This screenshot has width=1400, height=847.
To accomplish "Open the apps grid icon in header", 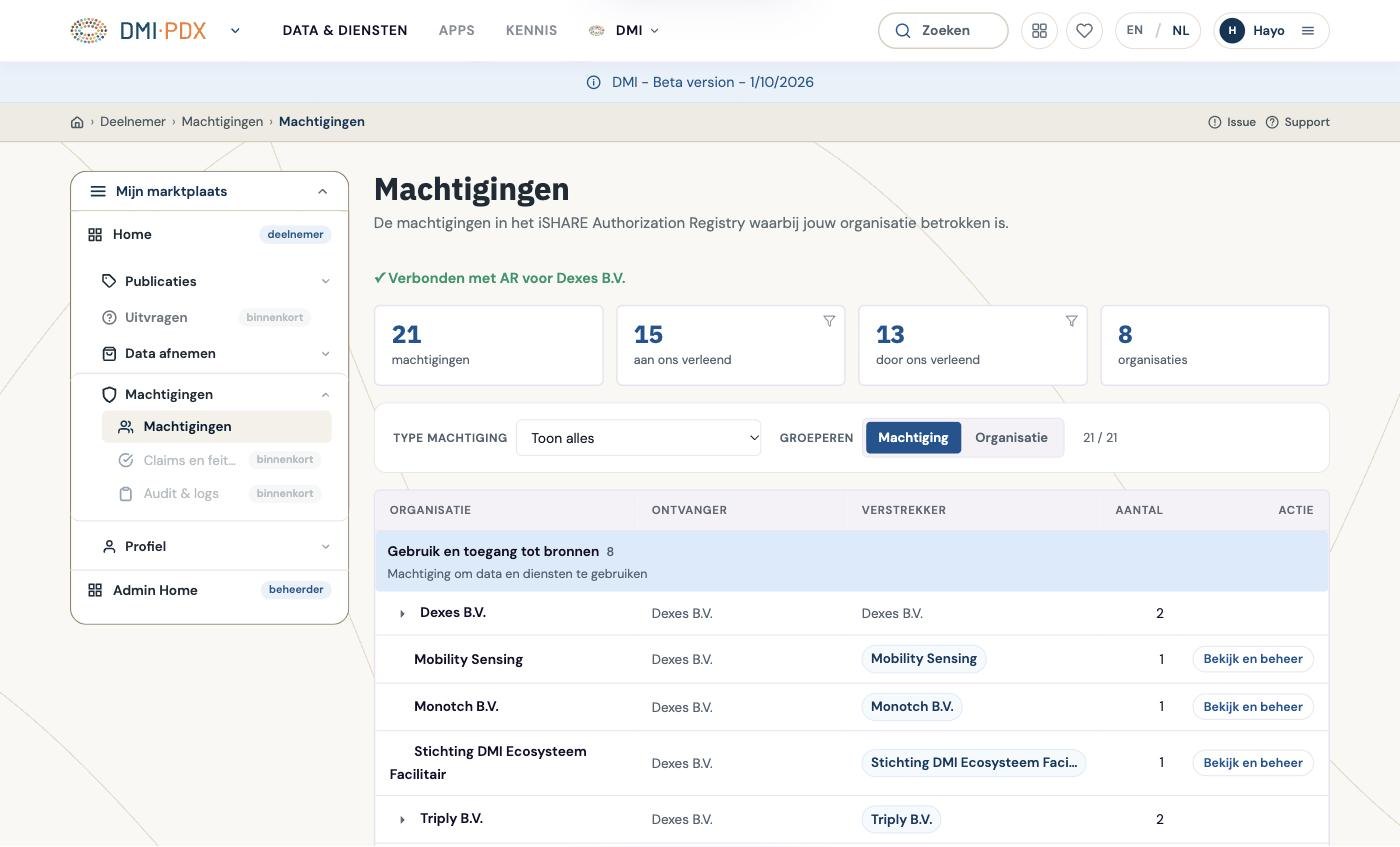I will pos(1039,30).
